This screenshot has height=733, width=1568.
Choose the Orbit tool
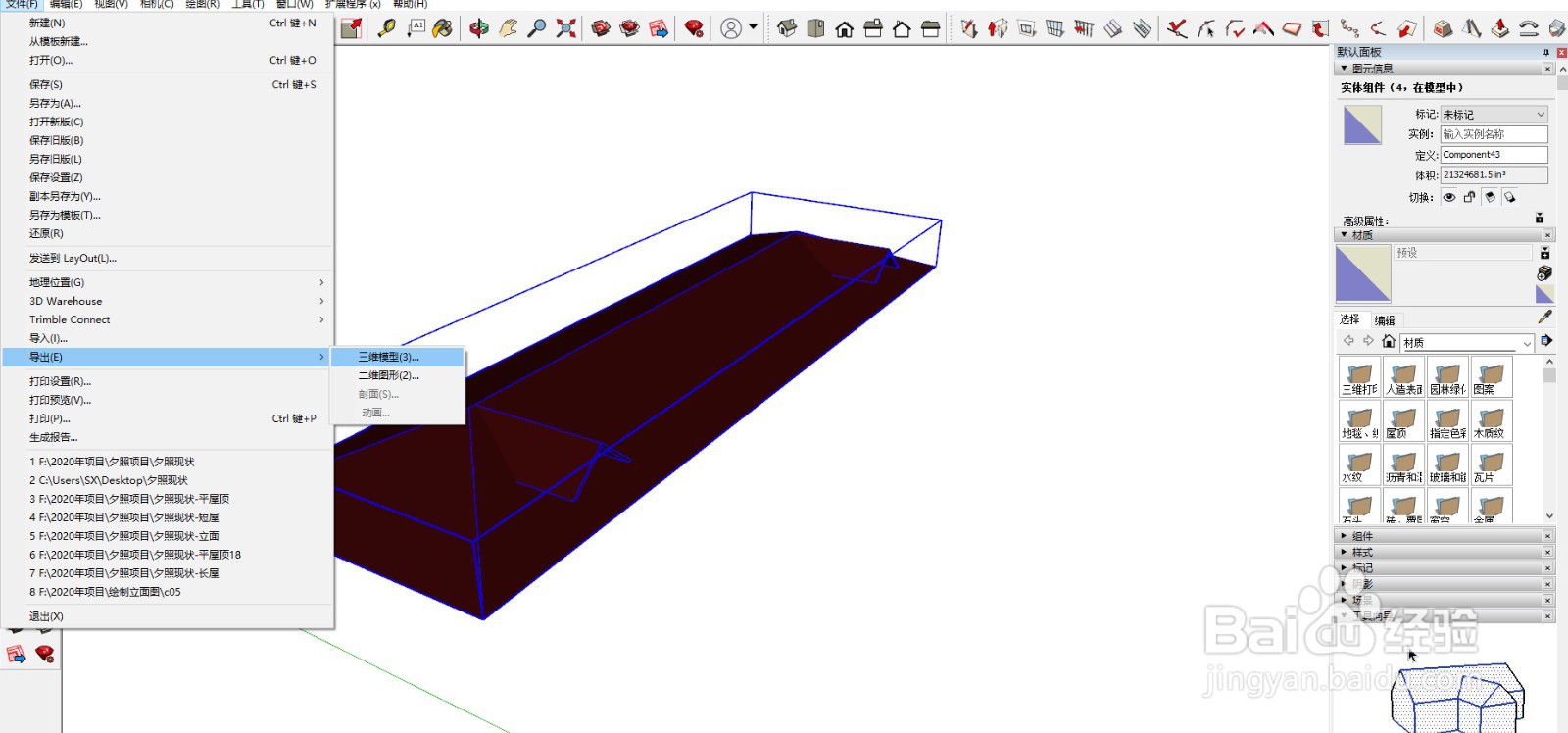point(478,28)
